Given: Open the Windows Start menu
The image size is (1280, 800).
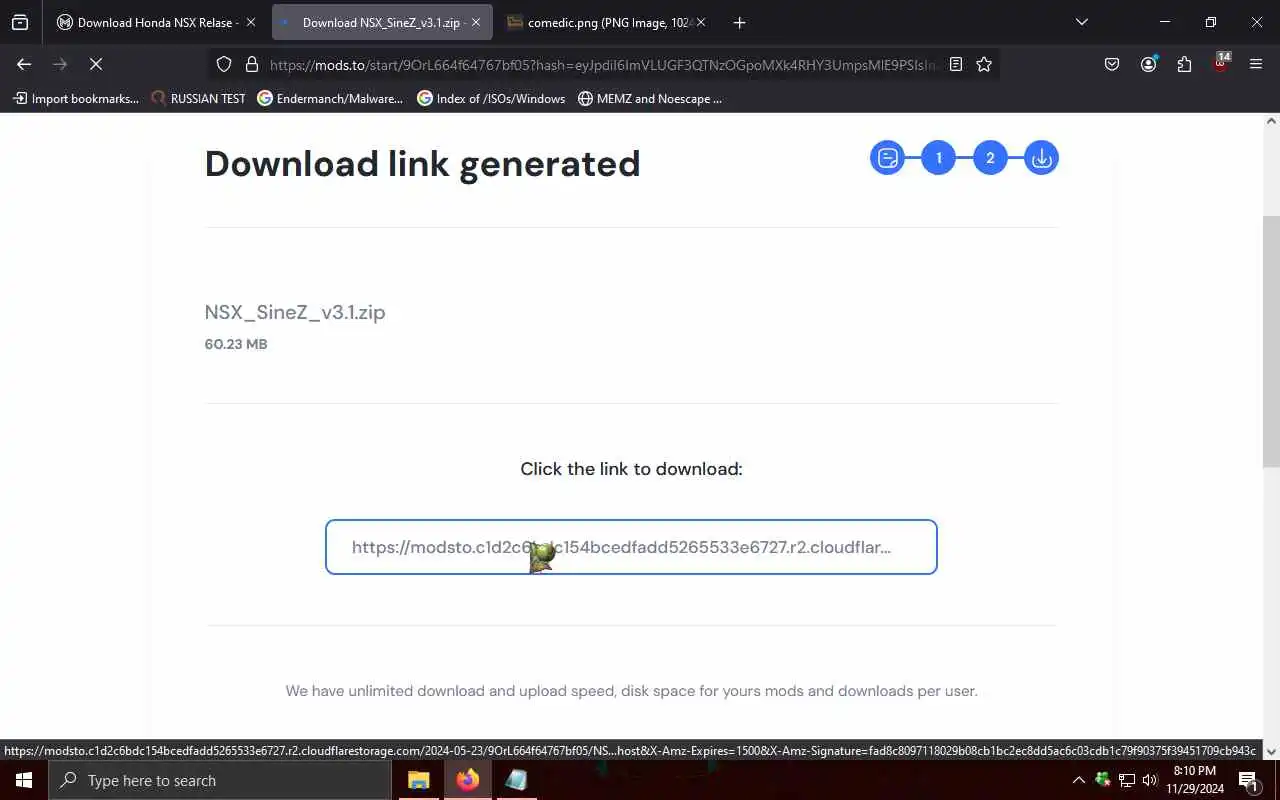Looking at the screenshot, I should (x=24, y=780).
